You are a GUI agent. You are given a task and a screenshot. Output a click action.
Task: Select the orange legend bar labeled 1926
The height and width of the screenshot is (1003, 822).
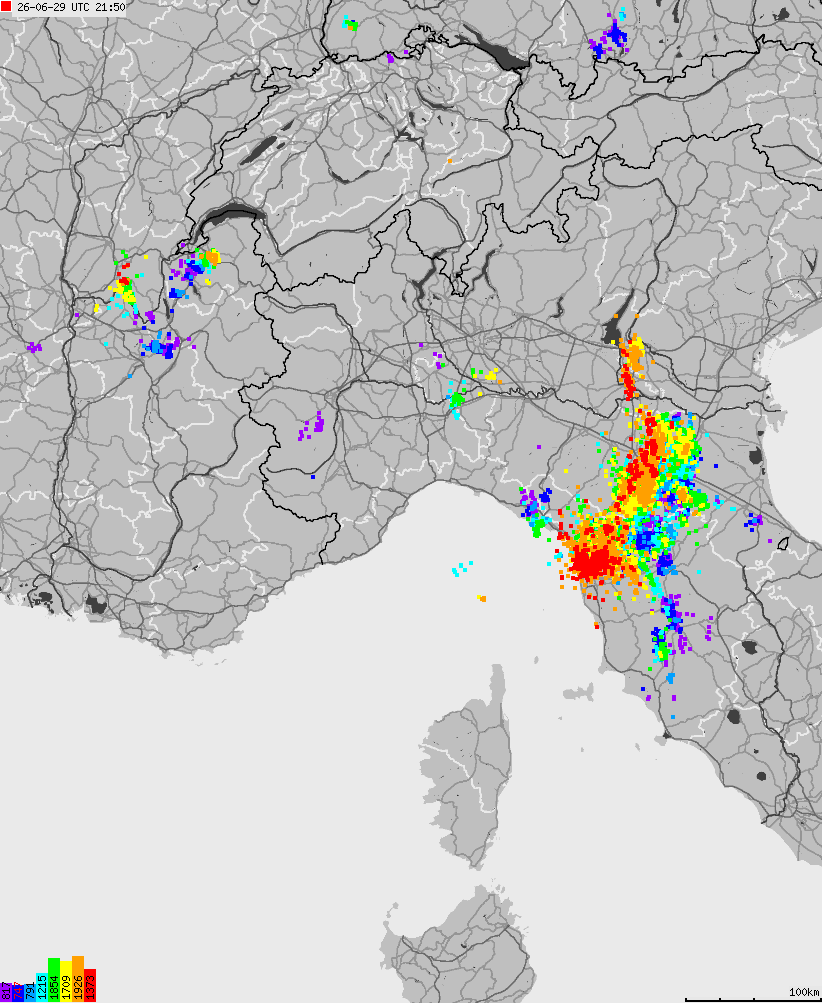point(78,979)
